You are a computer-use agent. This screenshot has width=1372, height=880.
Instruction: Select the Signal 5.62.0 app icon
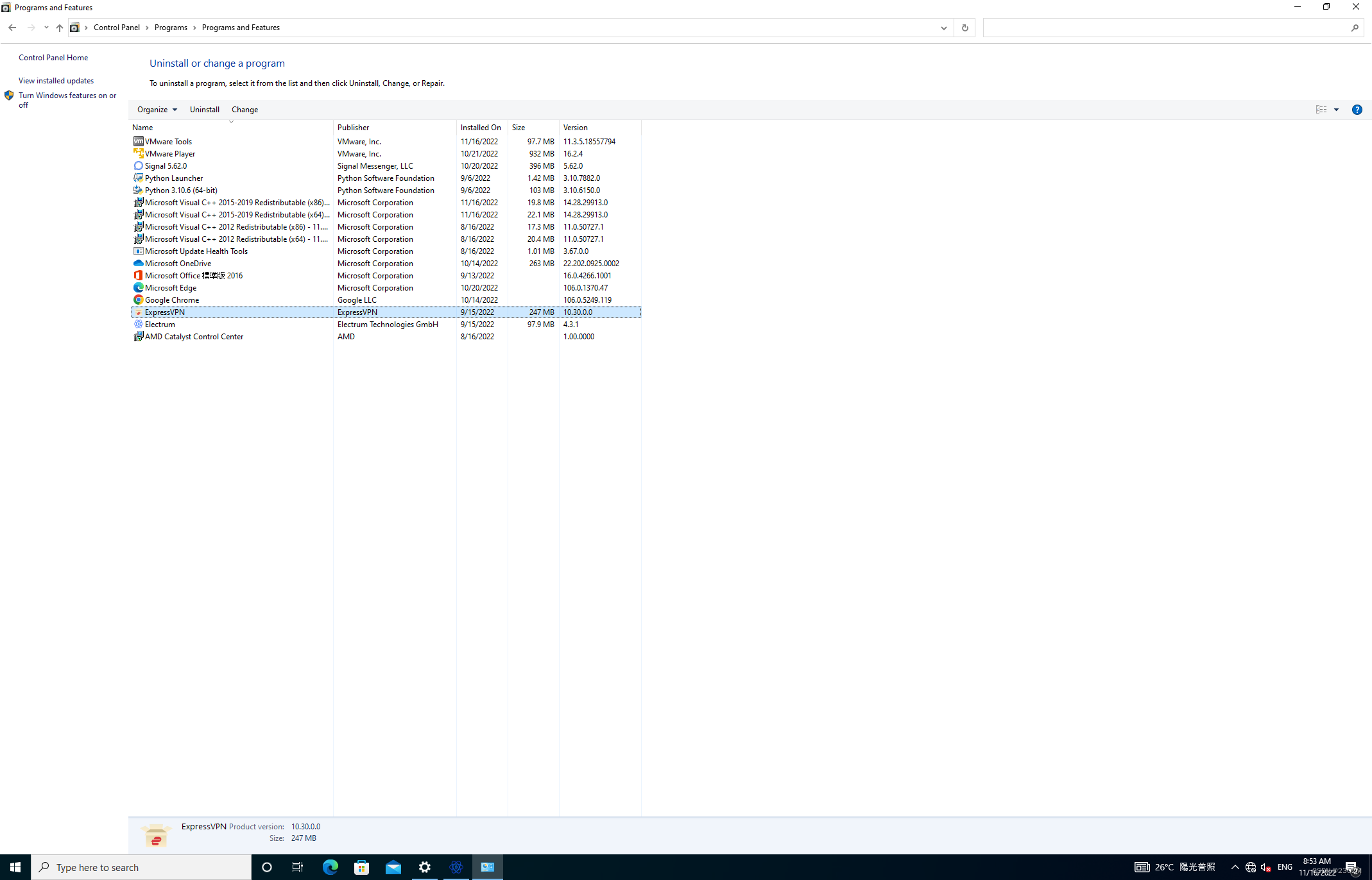tap(138, 165)
